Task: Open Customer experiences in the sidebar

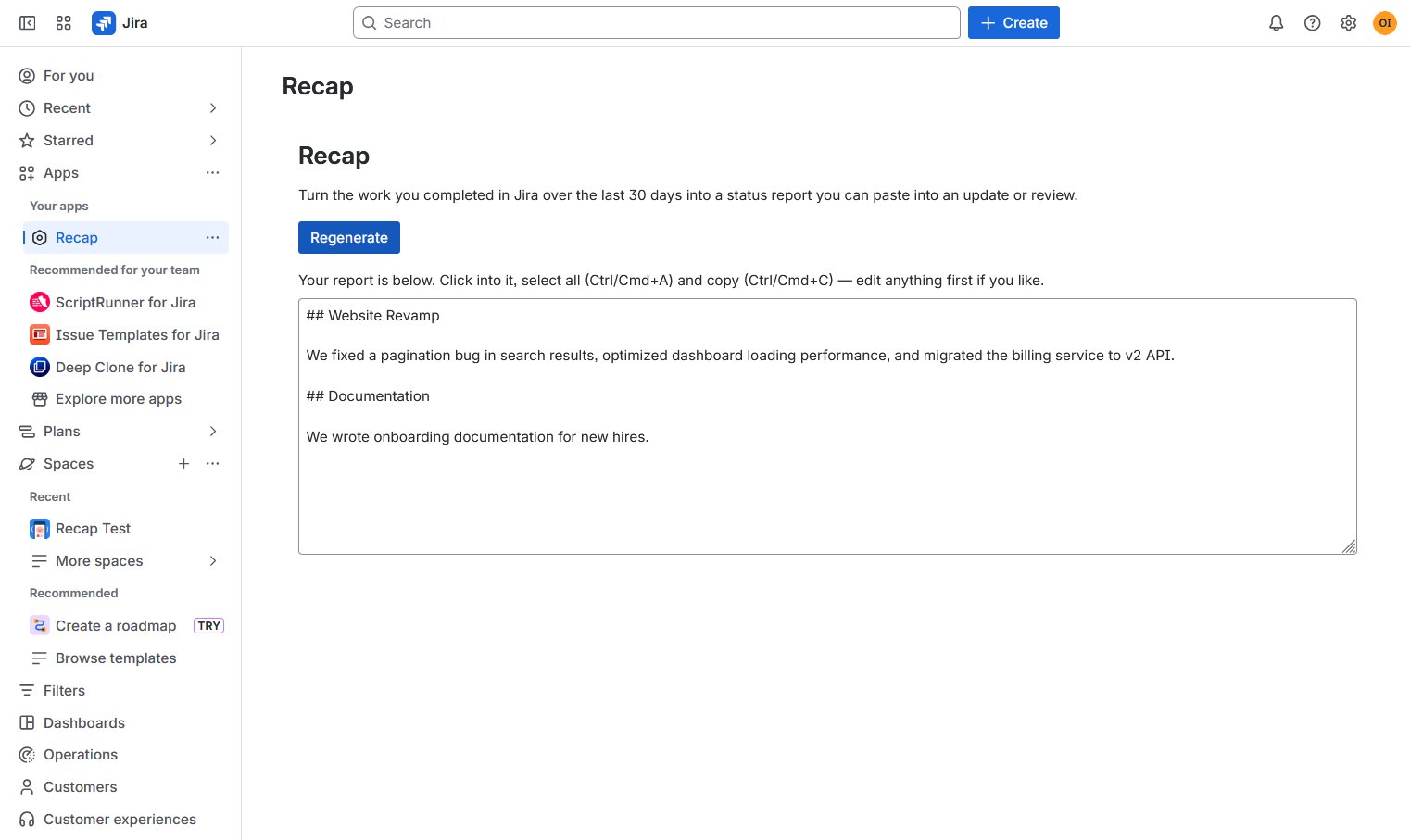Action: tap(120, 820)
